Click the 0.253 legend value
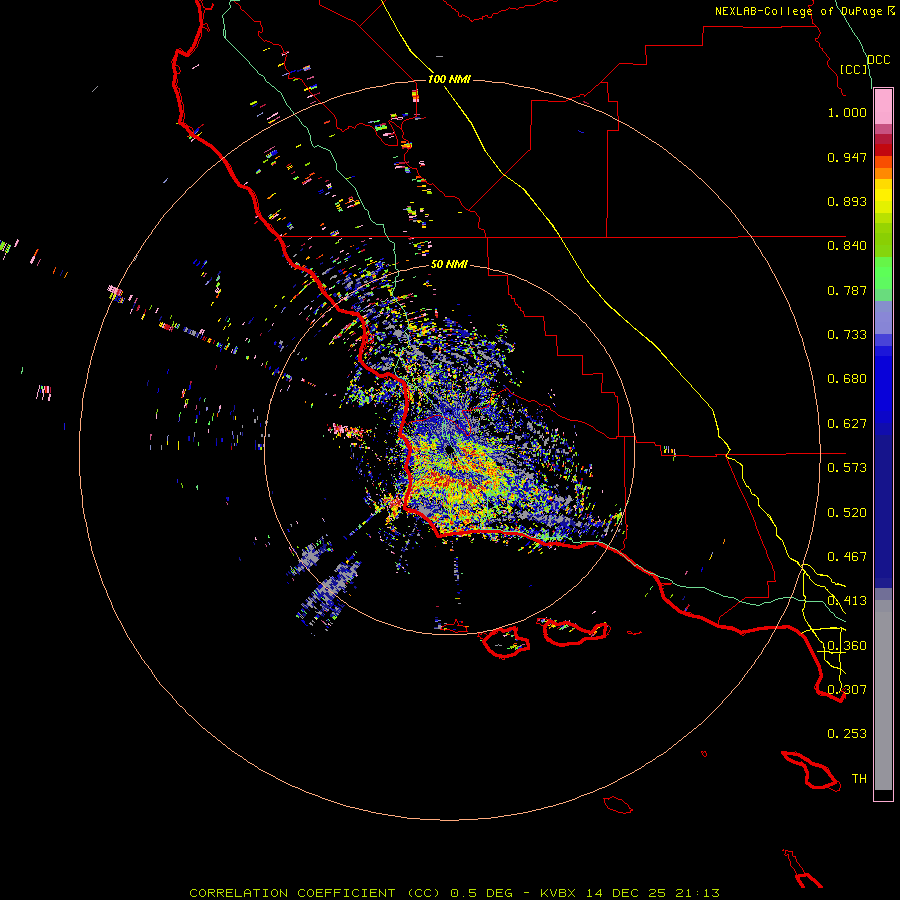Screen dimensions: 900x900 (847, 734)
